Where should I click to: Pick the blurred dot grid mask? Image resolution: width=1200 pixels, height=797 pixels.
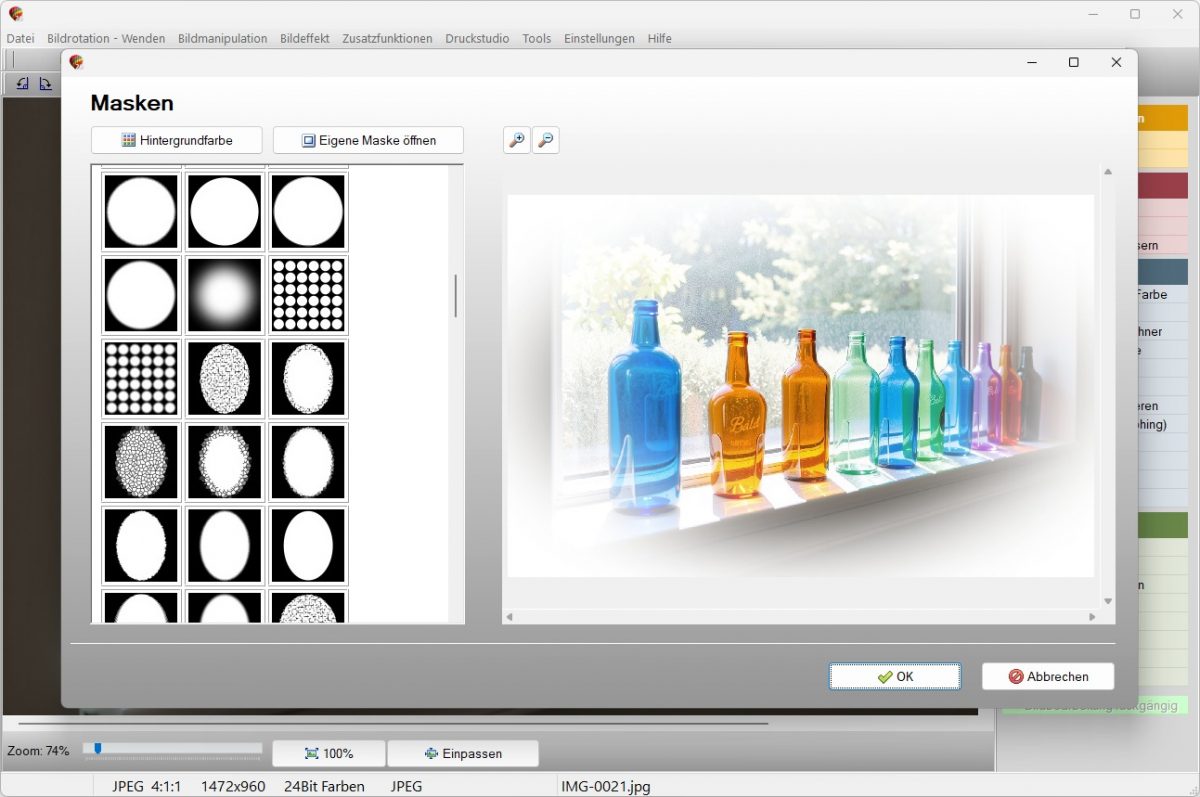click(141, 378)
